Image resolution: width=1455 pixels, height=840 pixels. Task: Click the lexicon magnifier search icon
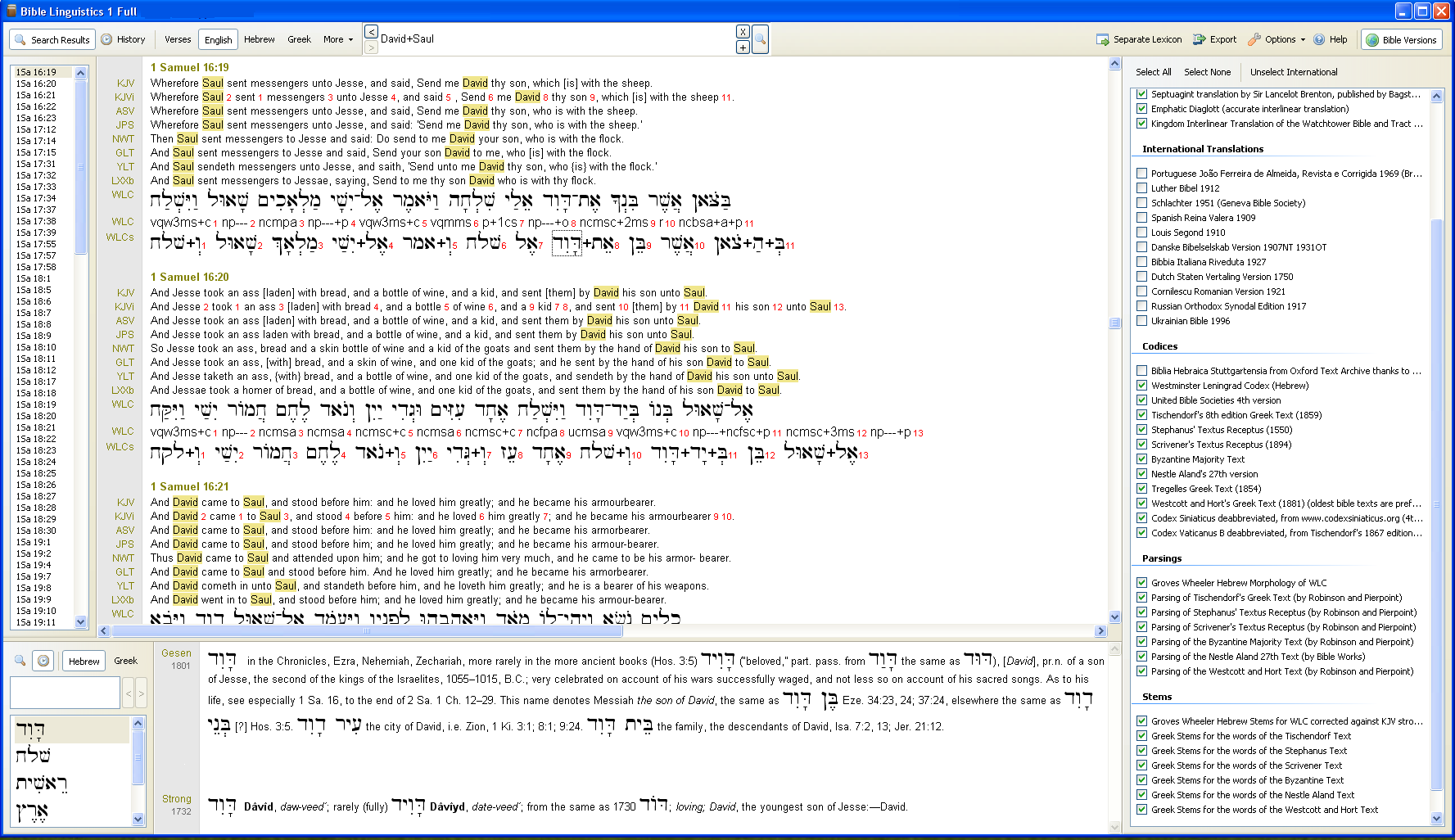20,661
